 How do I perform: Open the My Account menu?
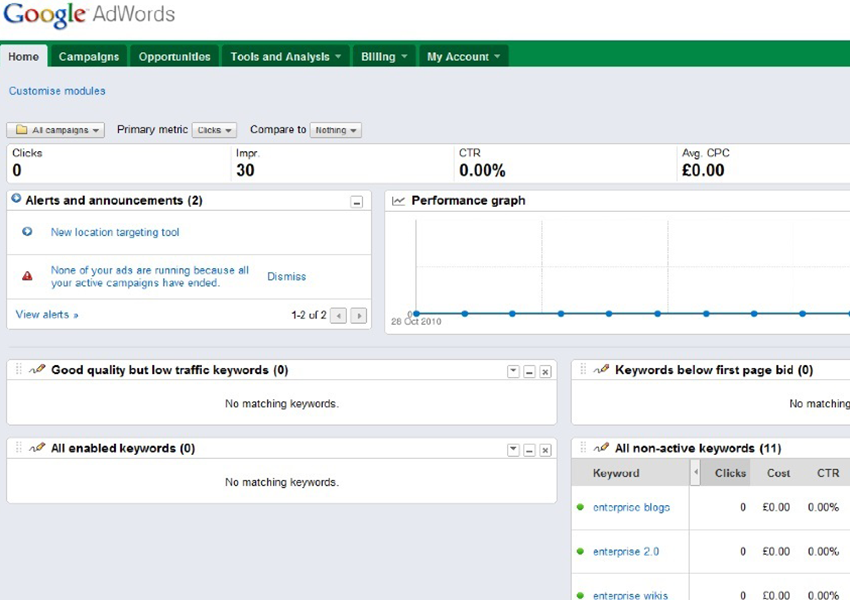click(x=463, y=56)
